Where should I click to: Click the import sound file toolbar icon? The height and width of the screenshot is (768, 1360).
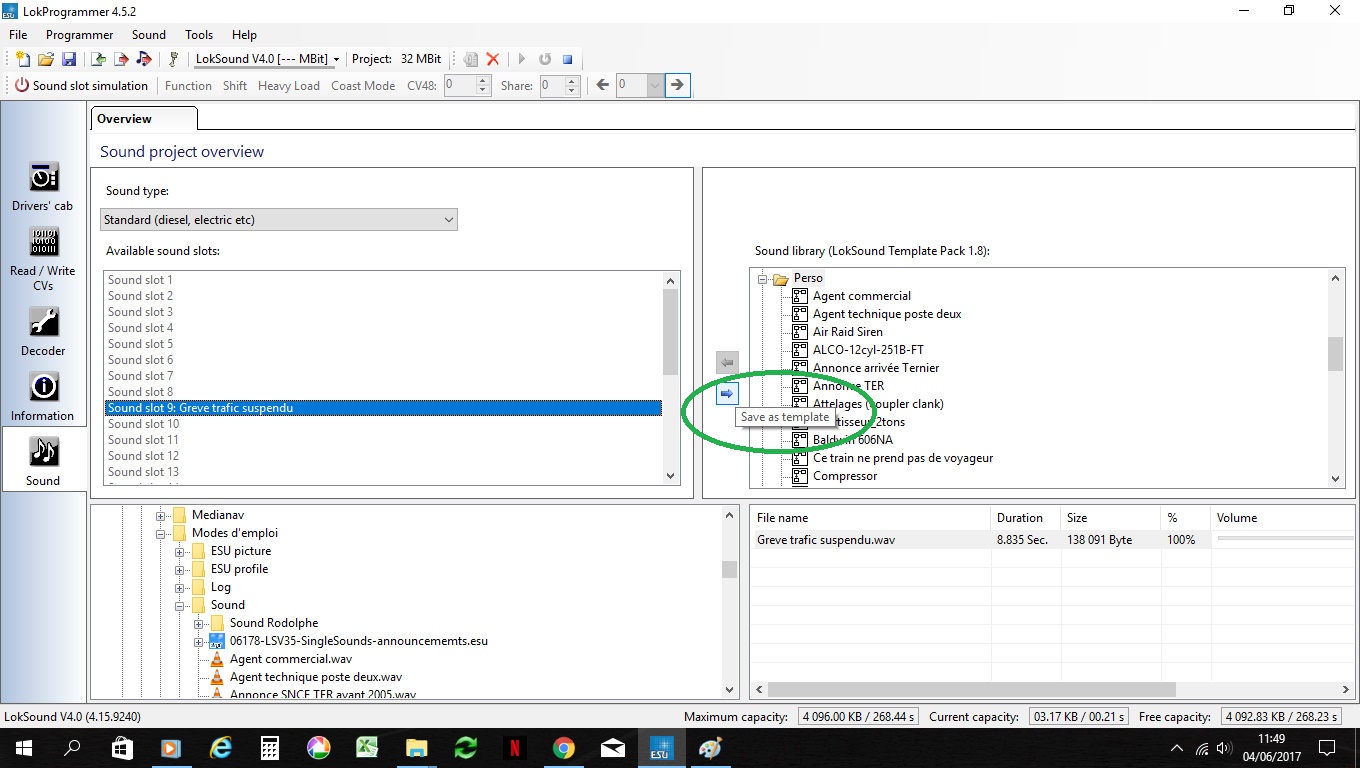coord(471,60)
